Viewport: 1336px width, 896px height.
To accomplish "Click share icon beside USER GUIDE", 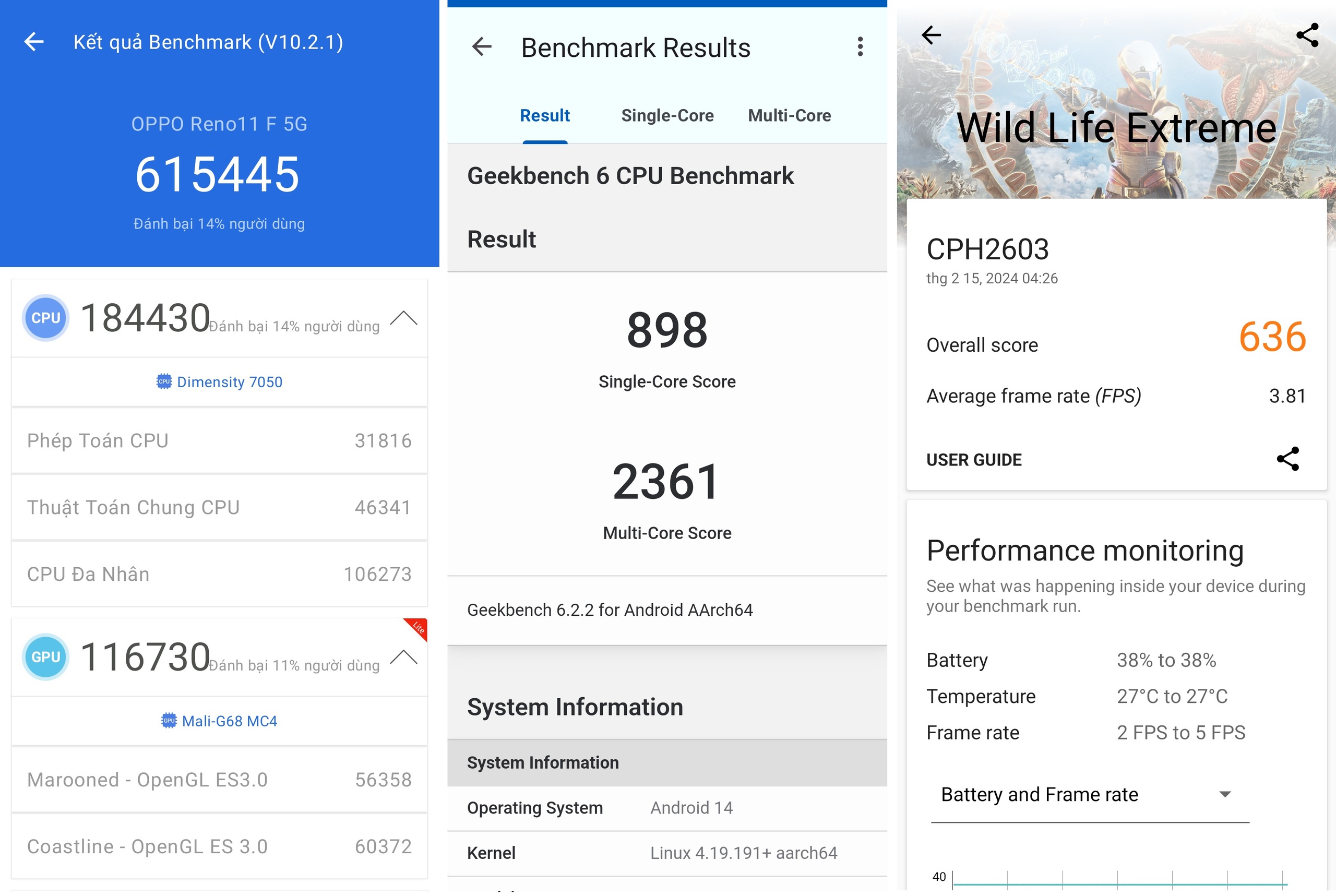I will tap(1287, 459).
